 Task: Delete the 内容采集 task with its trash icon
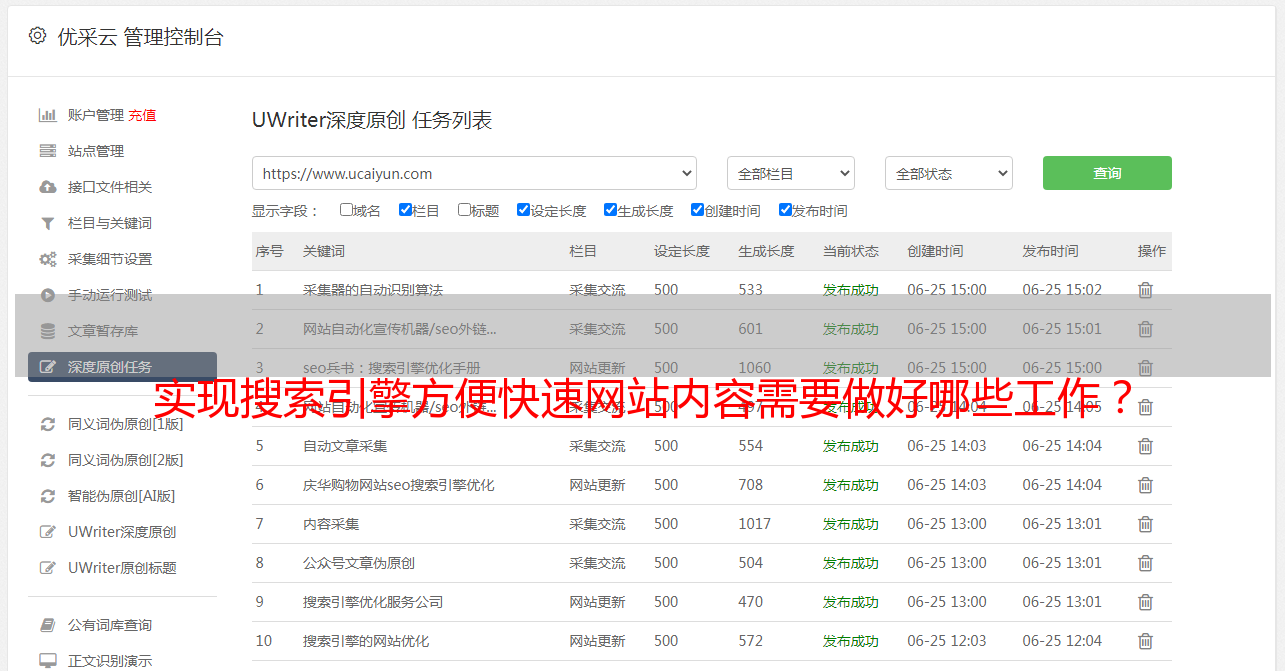[1146, 524]
